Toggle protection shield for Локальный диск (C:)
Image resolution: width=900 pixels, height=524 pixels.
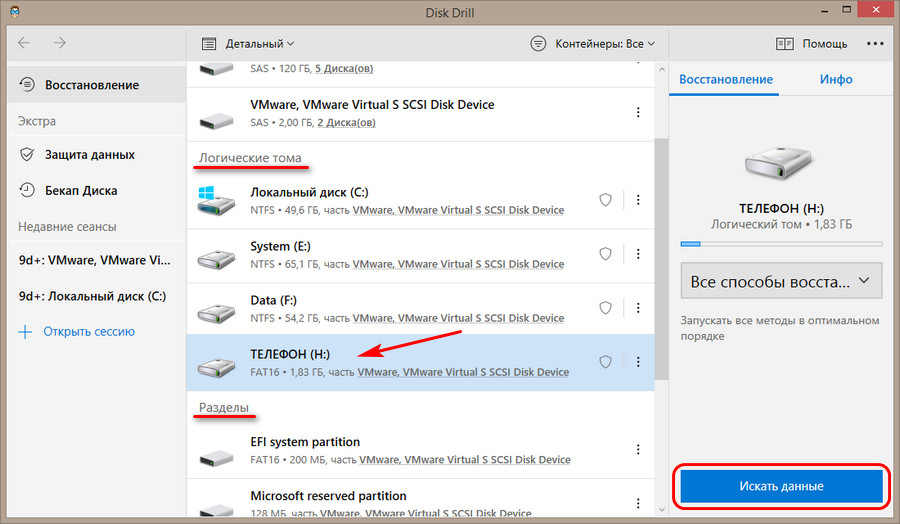606,200
